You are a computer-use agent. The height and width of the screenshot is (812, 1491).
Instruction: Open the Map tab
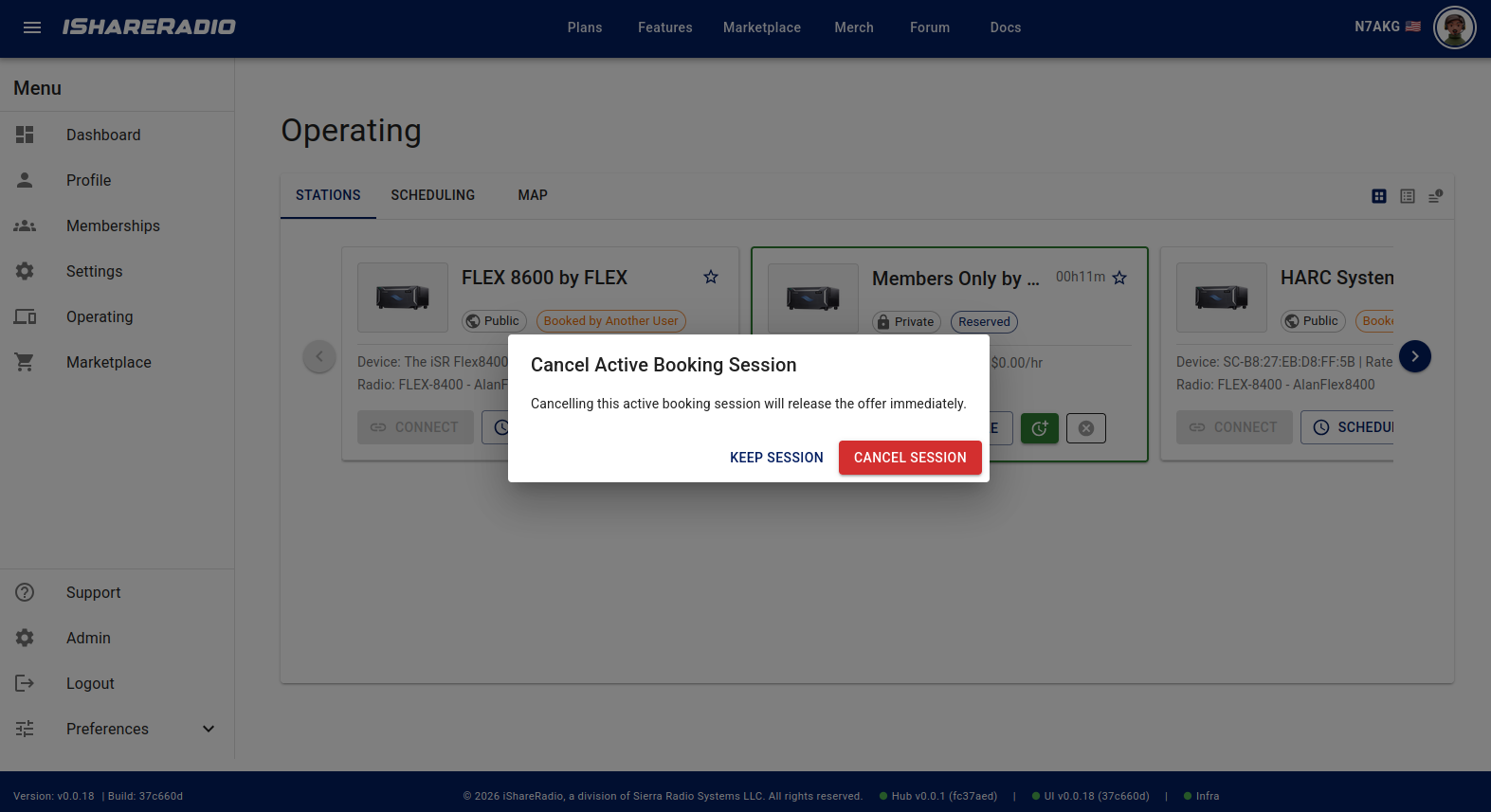(x=533, y=195)
